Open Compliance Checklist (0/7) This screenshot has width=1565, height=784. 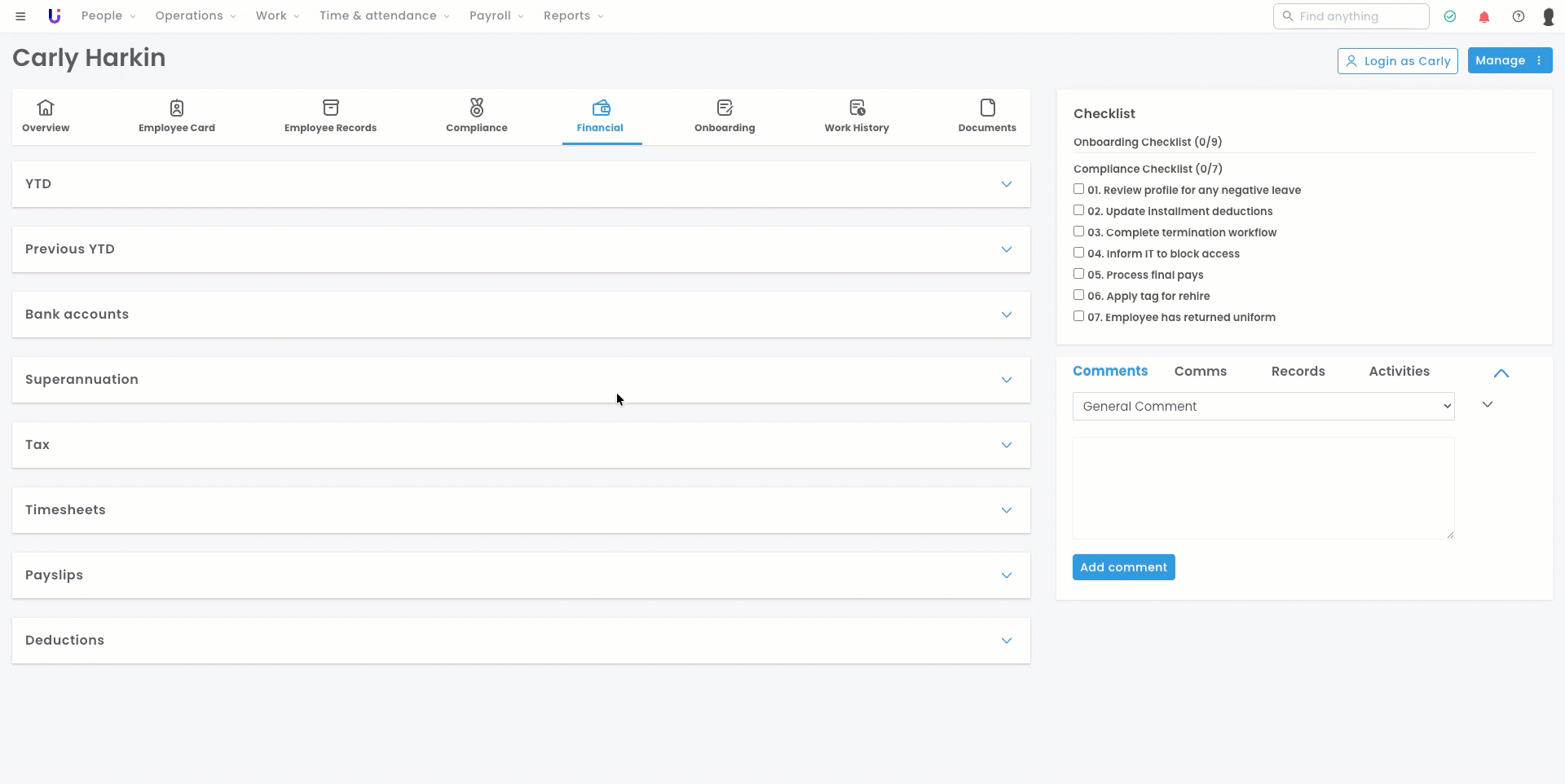[x=1148, y=169]
